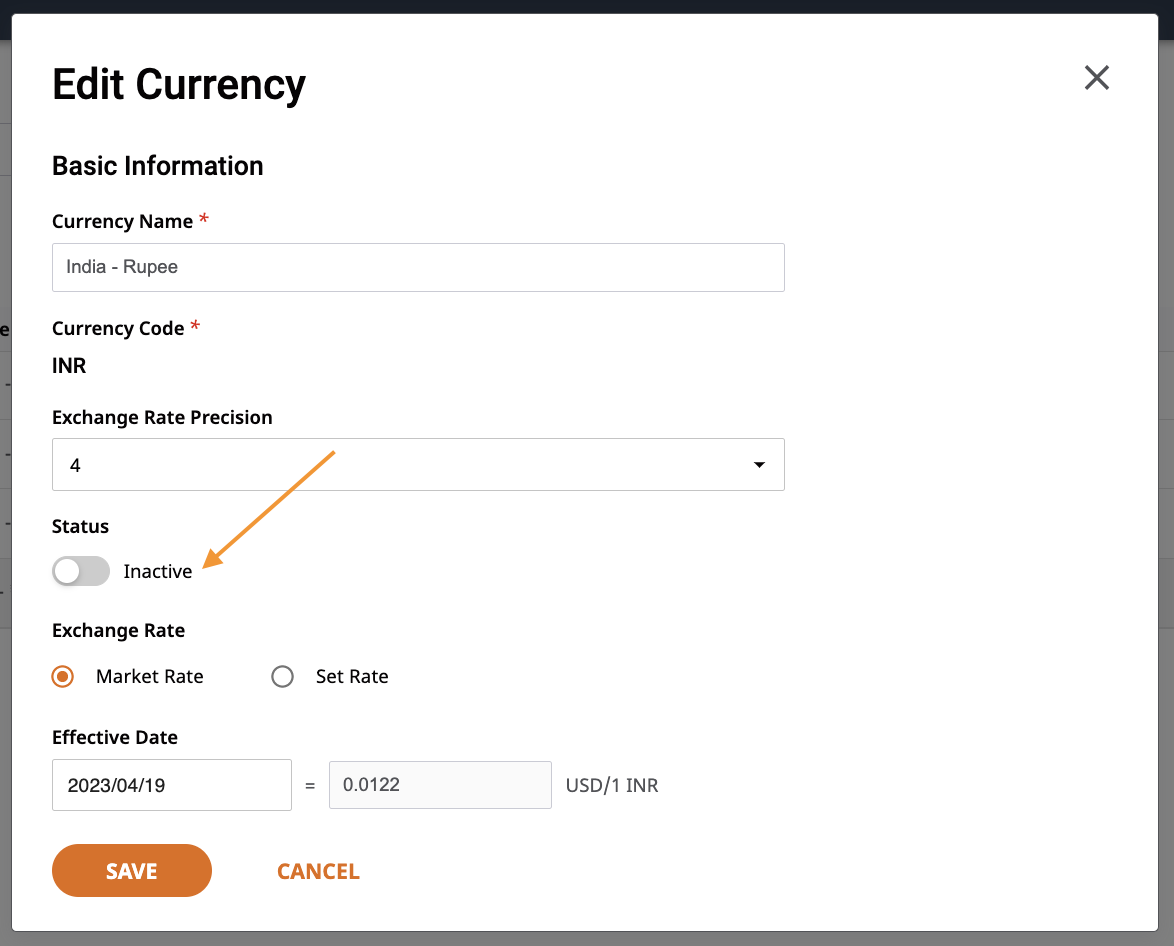Screen dimensions: 1174x946
Task: Click the Market Rate label text
Action: pos(150,676)
